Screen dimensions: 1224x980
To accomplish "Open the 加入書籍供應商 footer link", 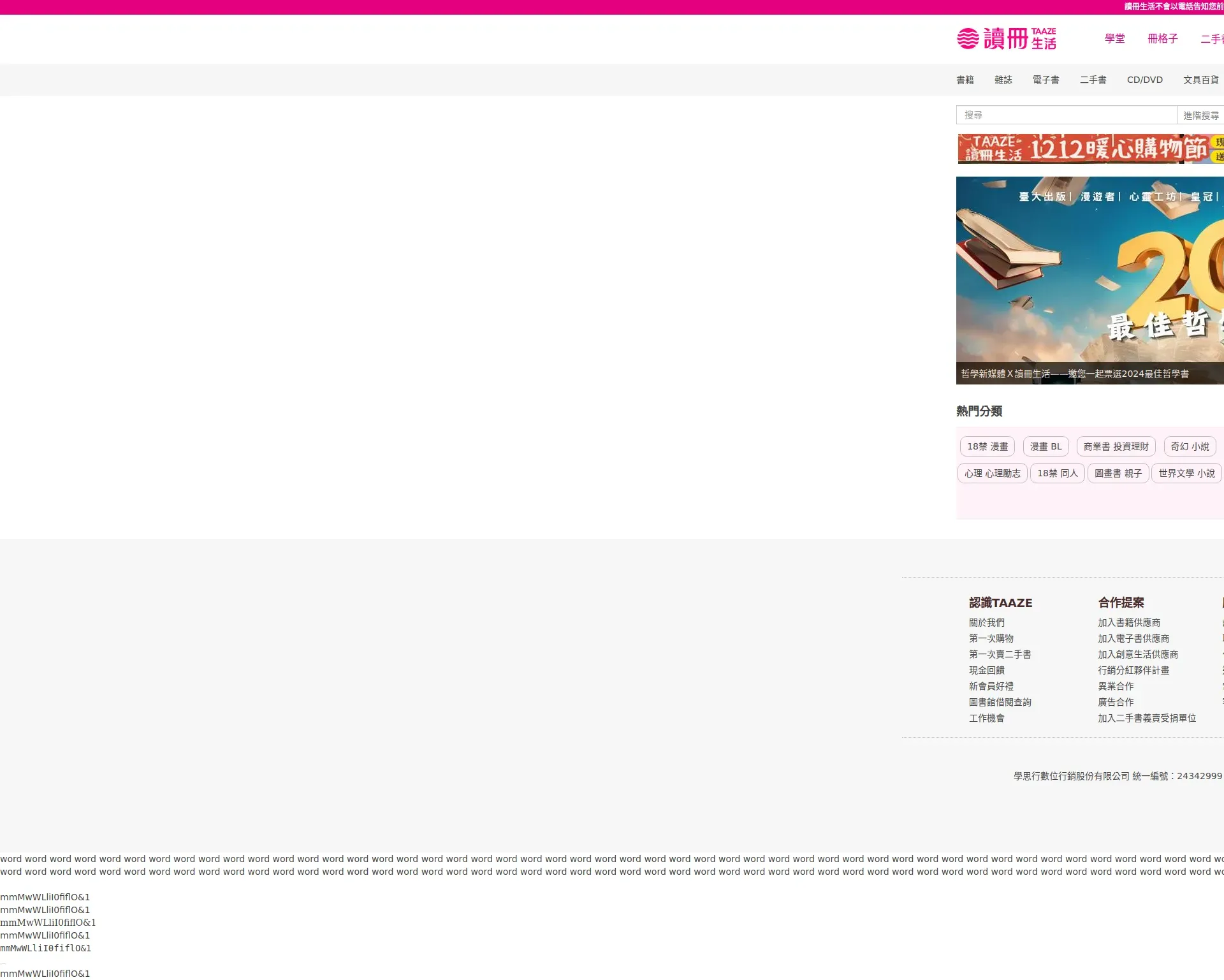I will tap(1128, 622).
